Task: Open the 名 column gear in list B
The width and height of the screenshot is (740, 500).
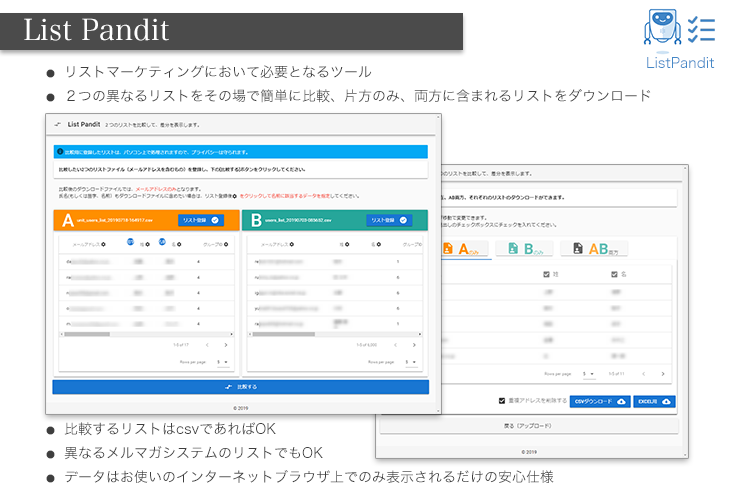Action: (379, 245)
